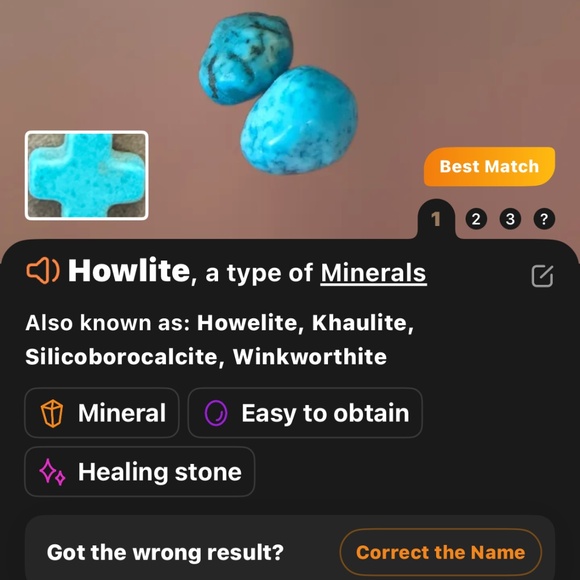The height and width of the screenshot is (580, 580).
Task: Click the Correct the Name button
Action: (440, 552)
